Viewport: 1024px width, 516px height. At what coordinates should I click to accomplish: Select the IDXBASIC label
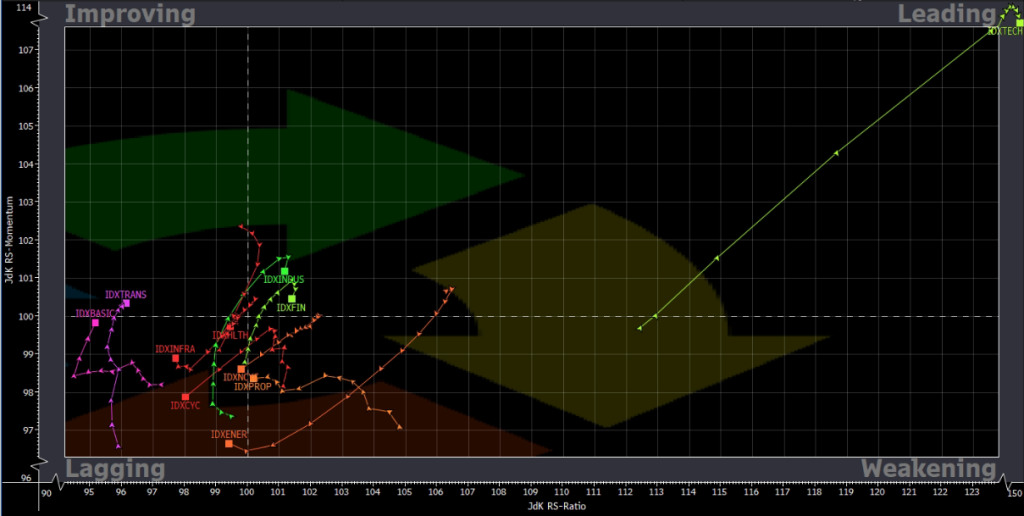96,314
